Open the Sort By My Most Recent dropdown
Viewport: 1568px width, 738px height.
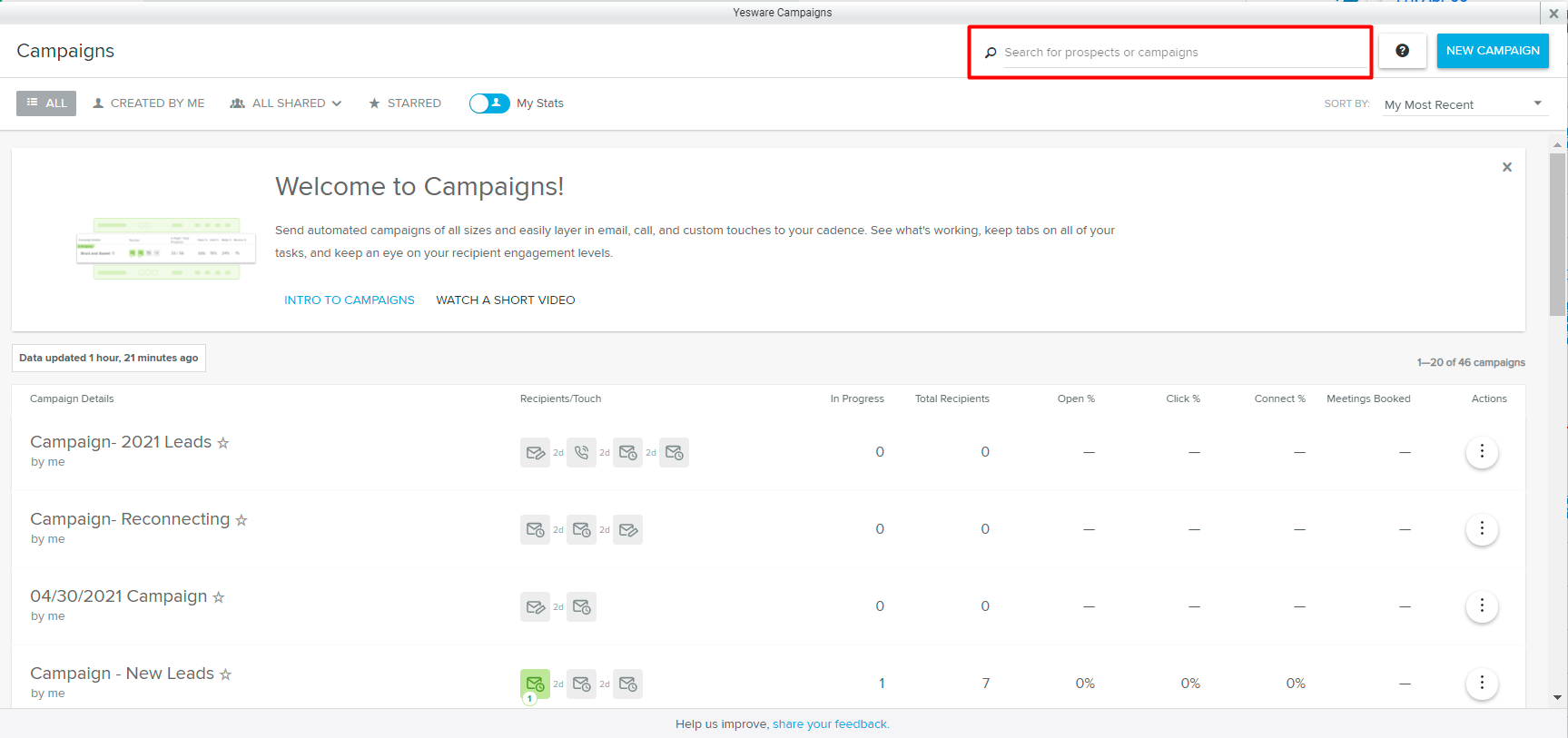coord(1464,104)
